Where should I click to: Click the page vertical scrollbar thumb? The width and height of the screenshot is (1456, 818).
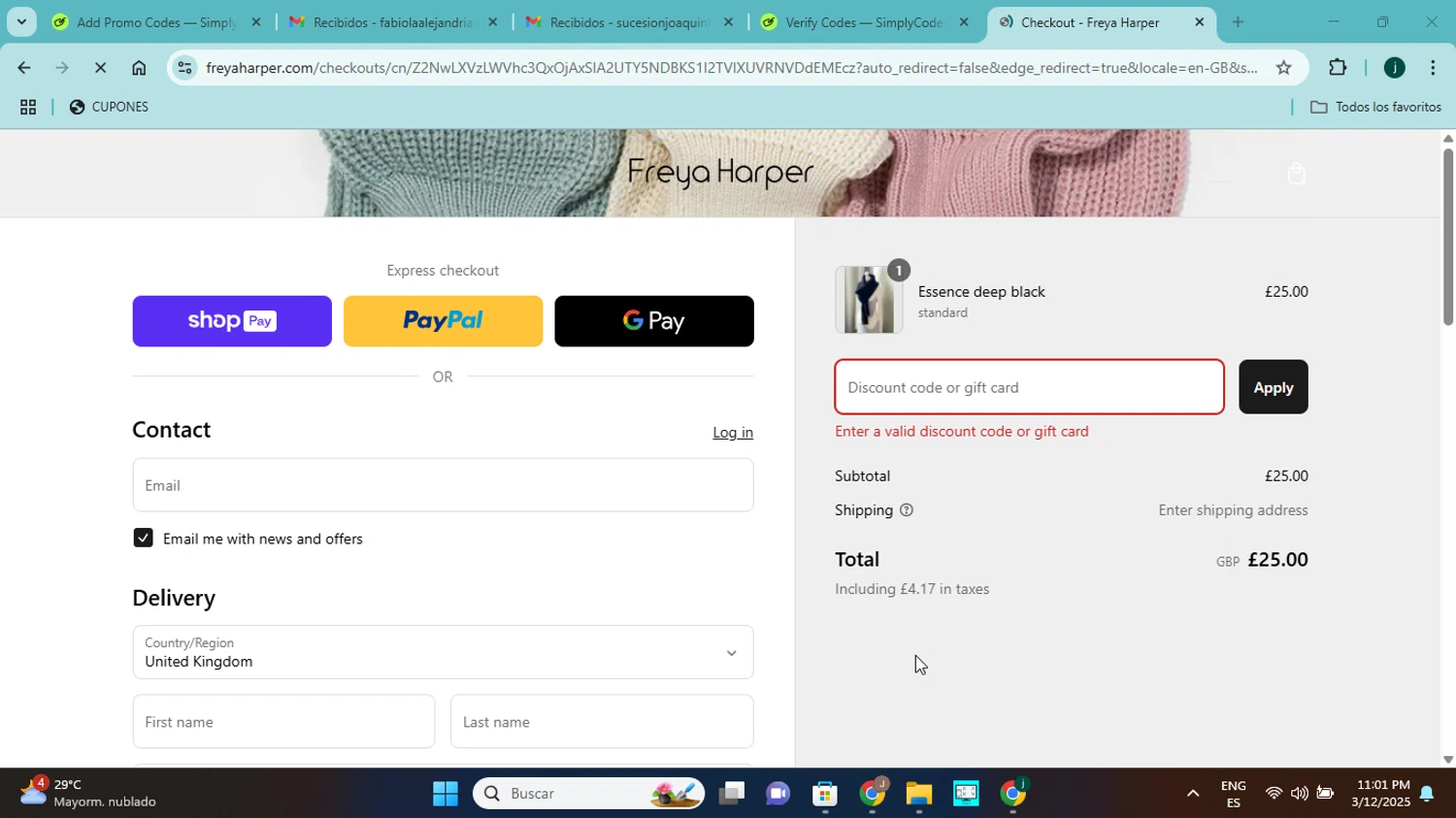coord(1448,237)
